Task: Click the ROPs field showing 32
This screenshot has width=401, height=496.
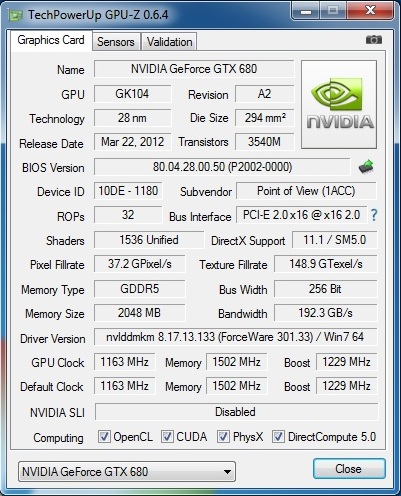Action: tap(128, 215)
